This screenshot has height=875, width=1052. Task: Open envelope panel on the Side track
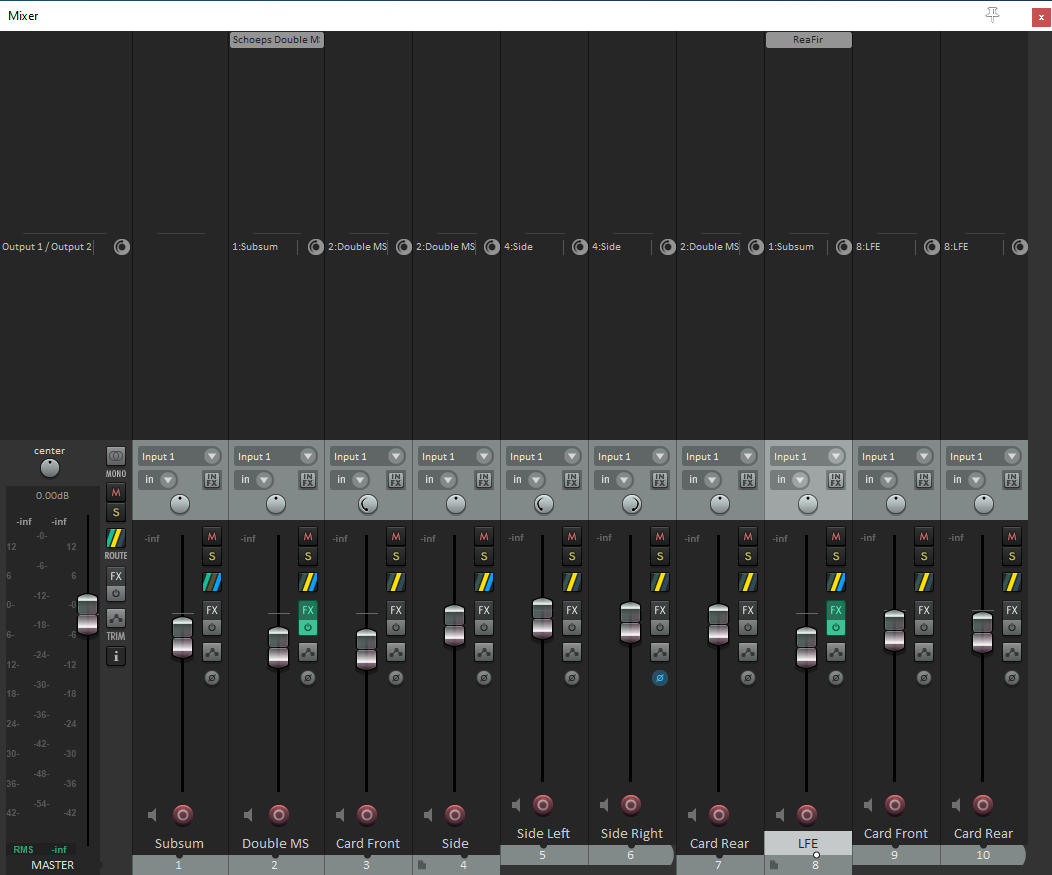484,652
